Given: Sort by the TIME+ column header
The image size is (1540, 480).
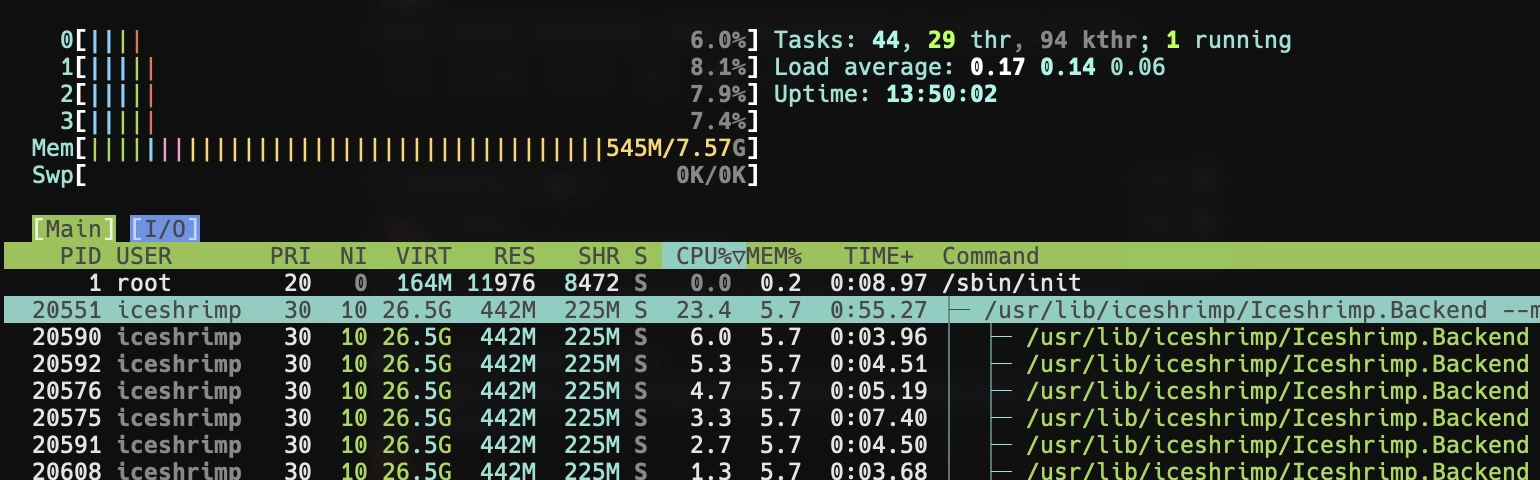Looking at the screenshot, I should point(879,256).
